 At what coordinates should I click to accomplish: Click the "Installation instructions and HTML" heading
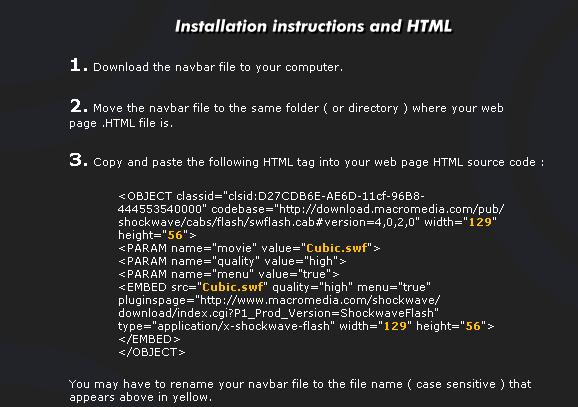point(313,27)
